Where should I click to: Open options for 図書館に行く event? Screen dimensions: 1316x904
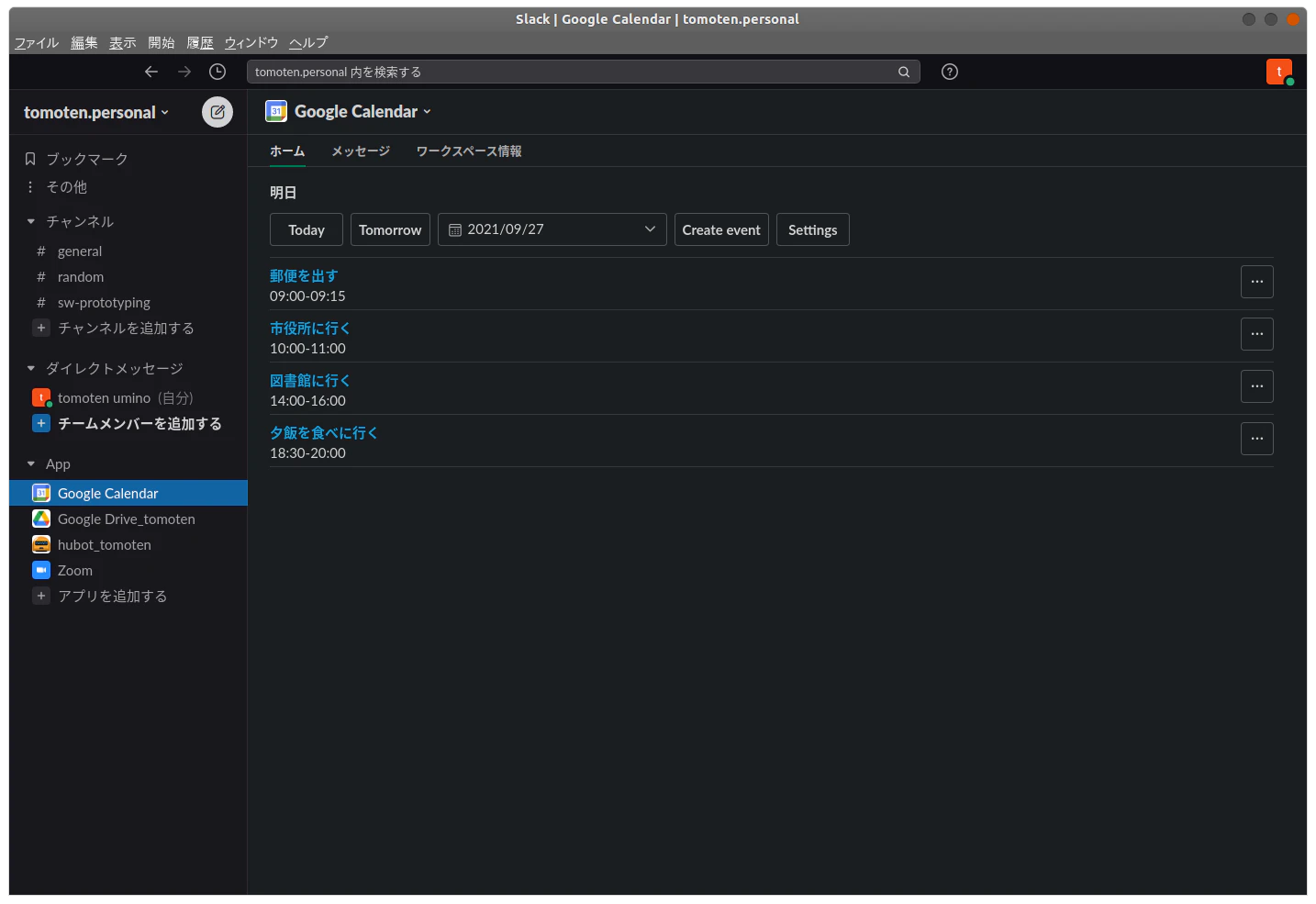1257,386
